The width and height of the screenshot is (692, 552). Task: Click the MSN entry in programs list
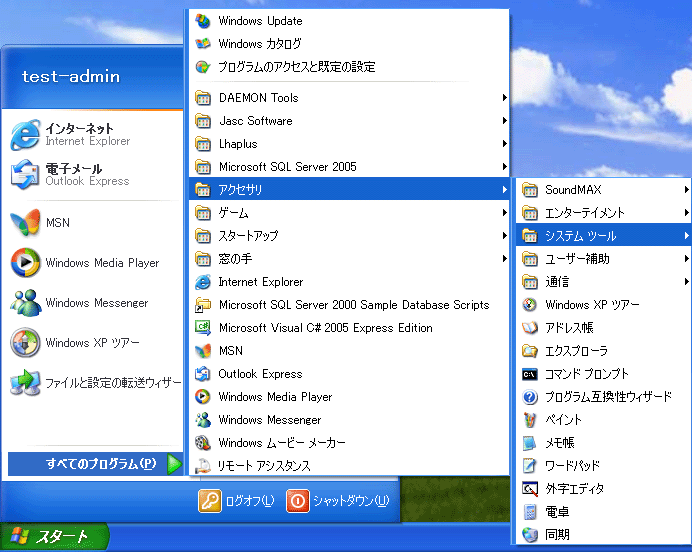point(349,351)
